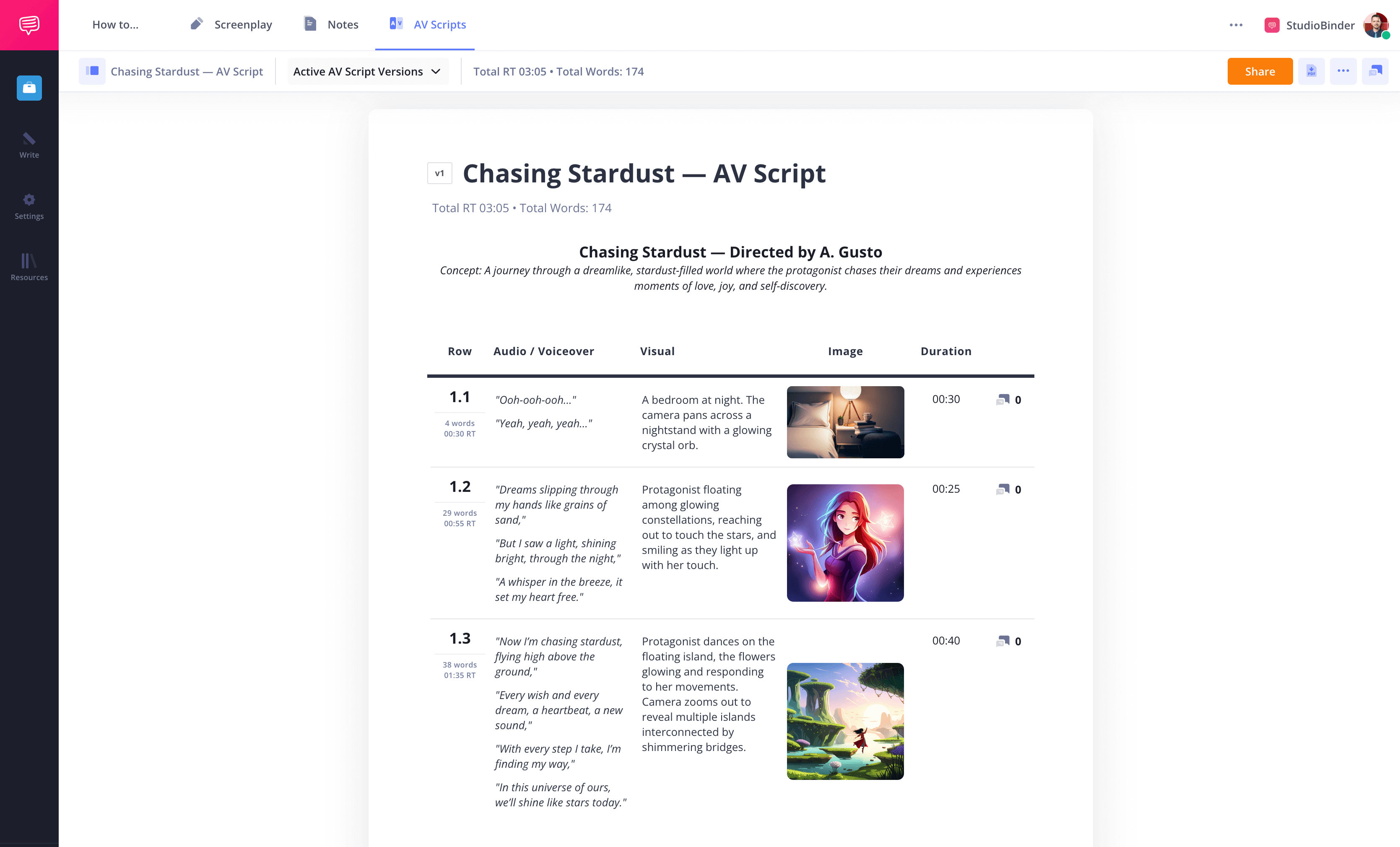Open the bedroom nightstand image thumbnail
Image resolution: width=1400 pixels, height=847 pixels.
tap(845, 422)
